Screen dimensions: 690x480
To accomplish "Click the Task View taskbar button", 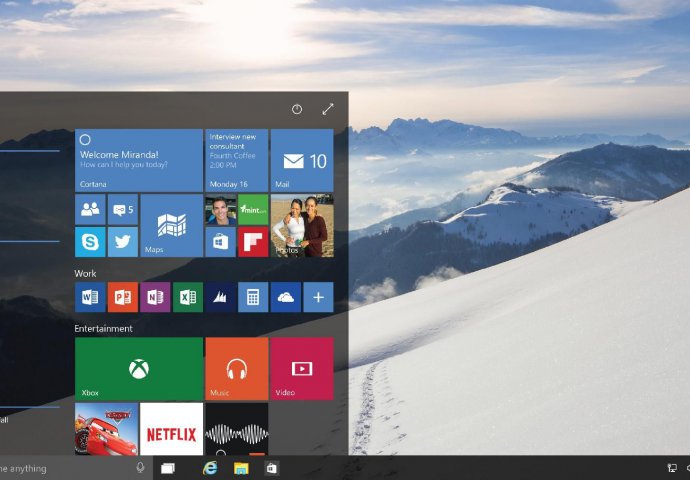I will coord(168,468).
